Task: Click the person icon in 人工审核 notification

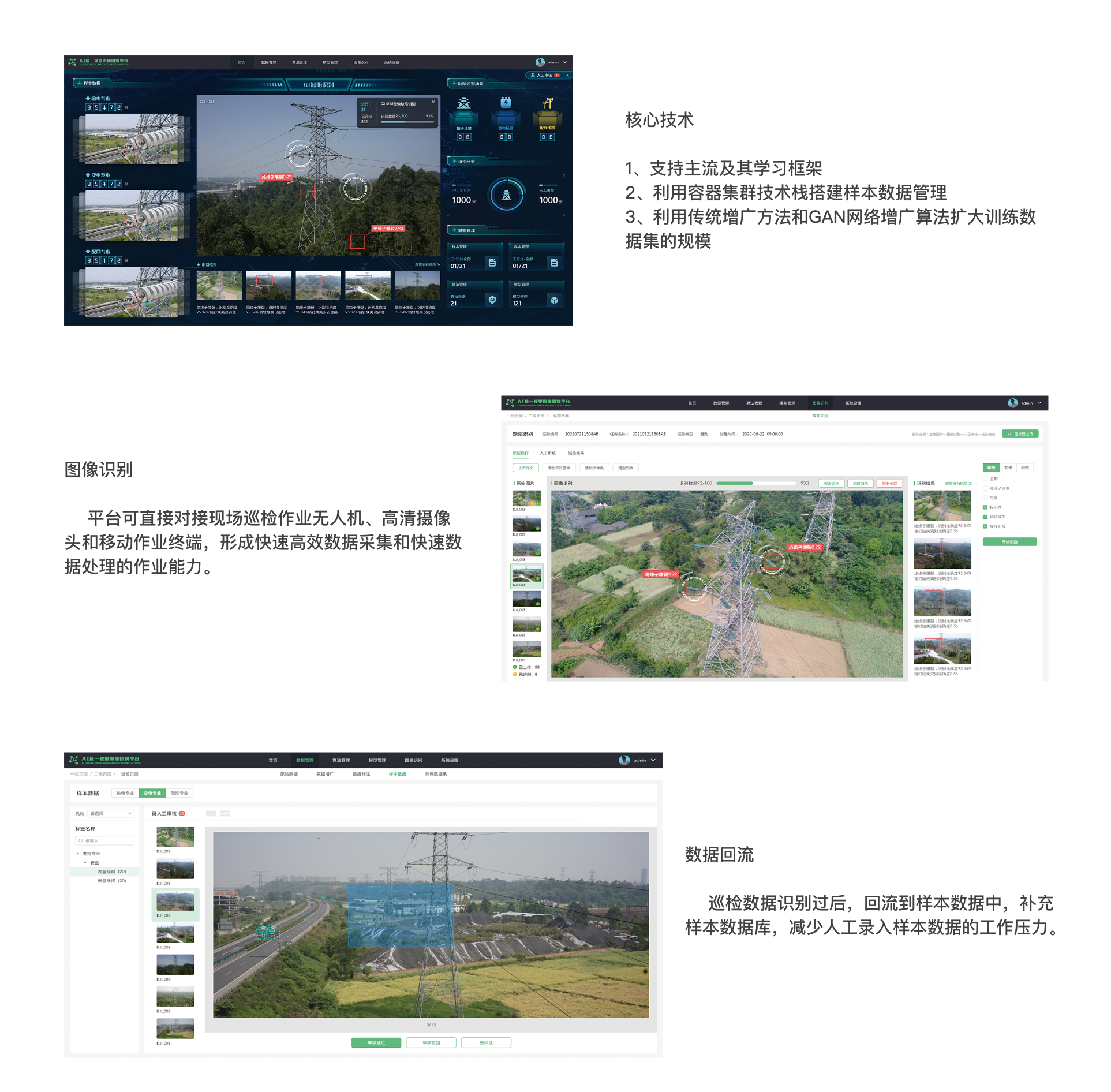Action: (x=533, y=75)
